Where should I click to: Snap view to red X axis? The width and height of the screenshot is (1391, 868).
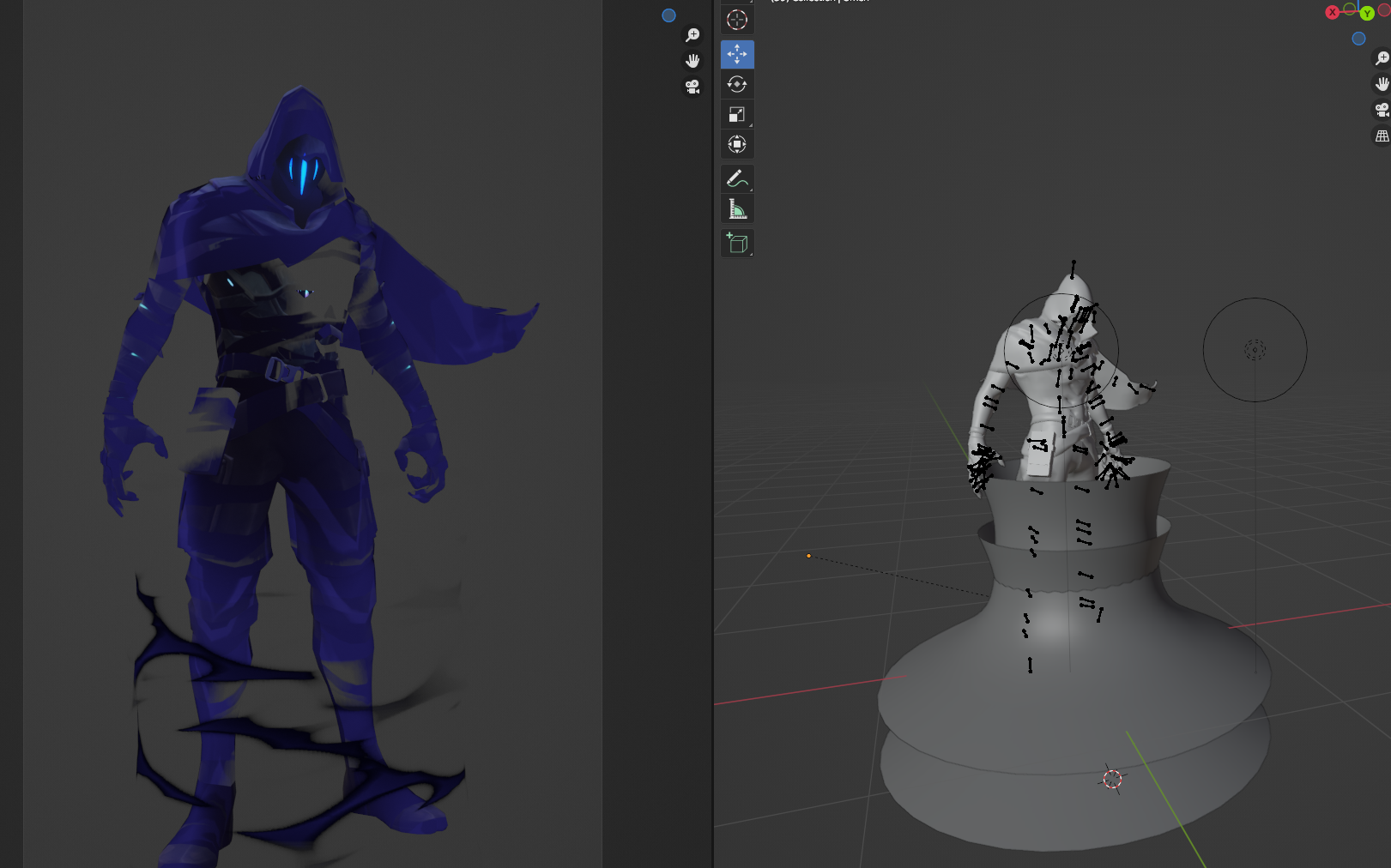[1332, 12]
